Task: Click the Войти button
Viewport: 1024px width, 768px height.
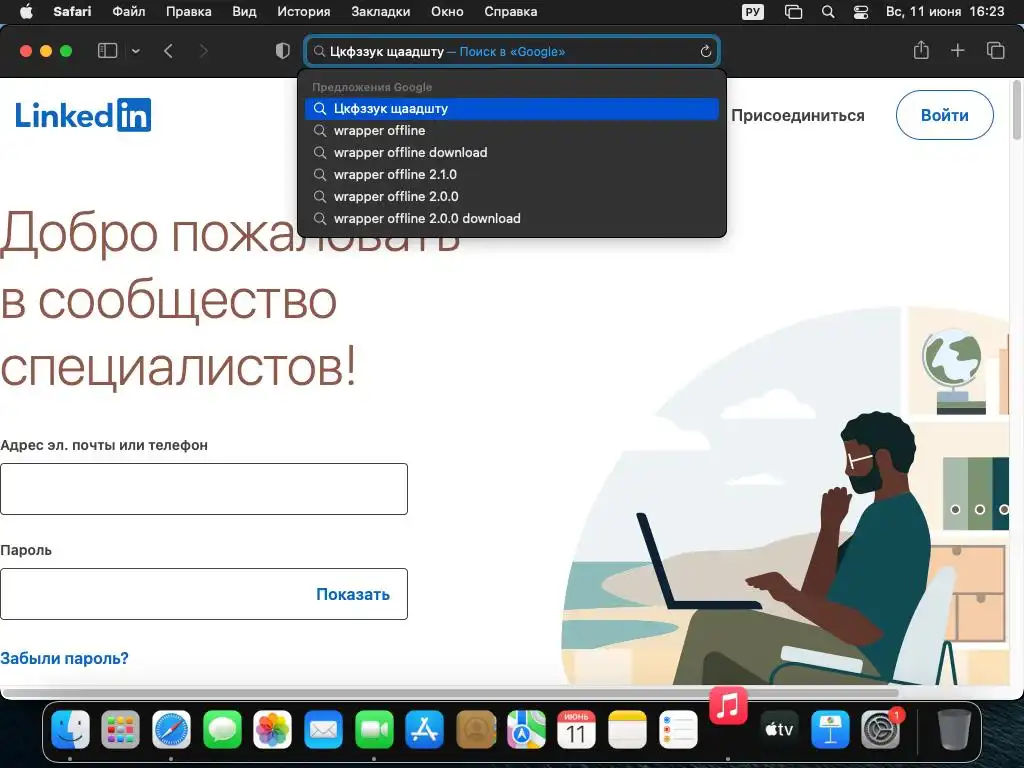Action: click(944, 115)
